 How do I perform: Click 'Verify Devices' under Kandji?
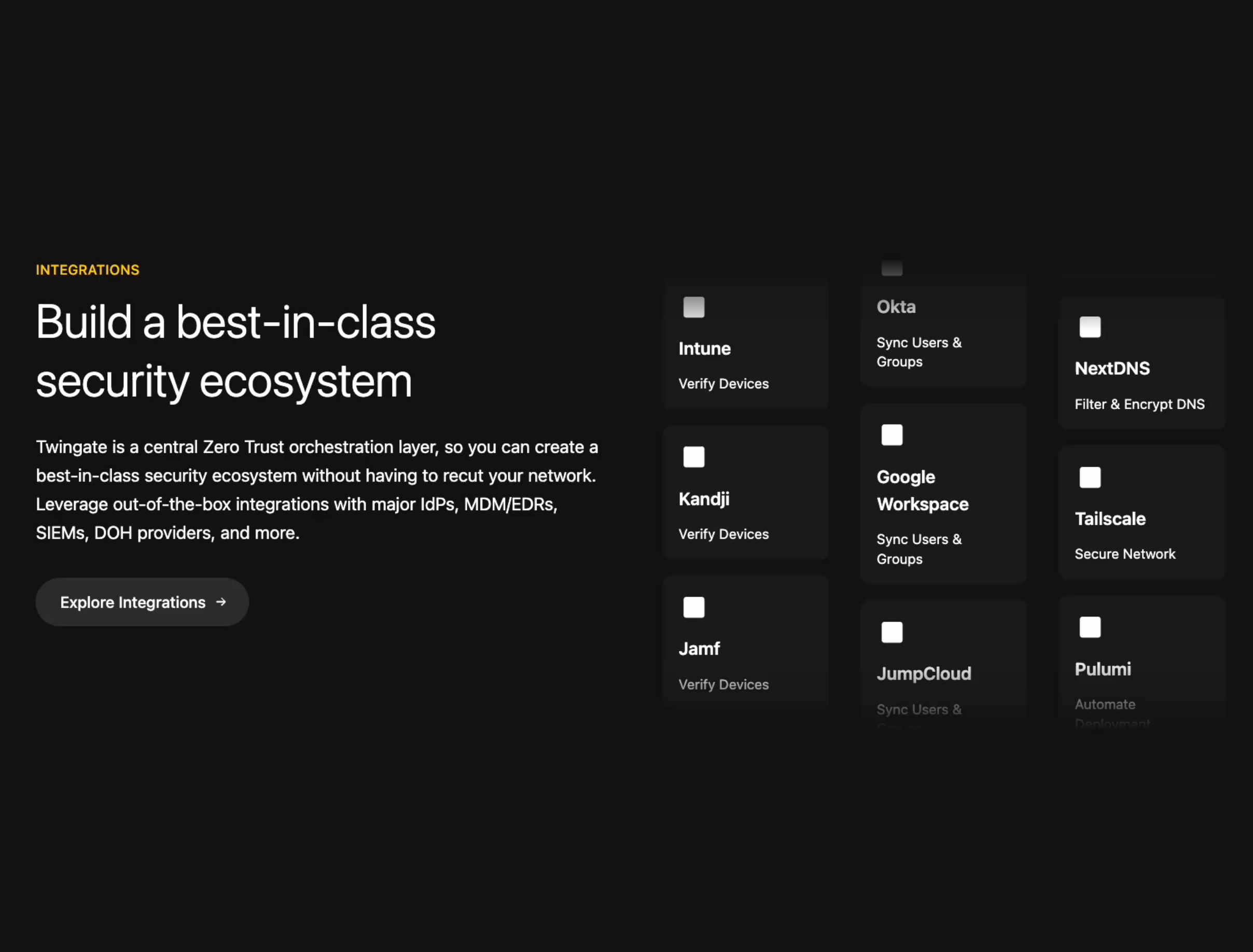tap(723, 534)
